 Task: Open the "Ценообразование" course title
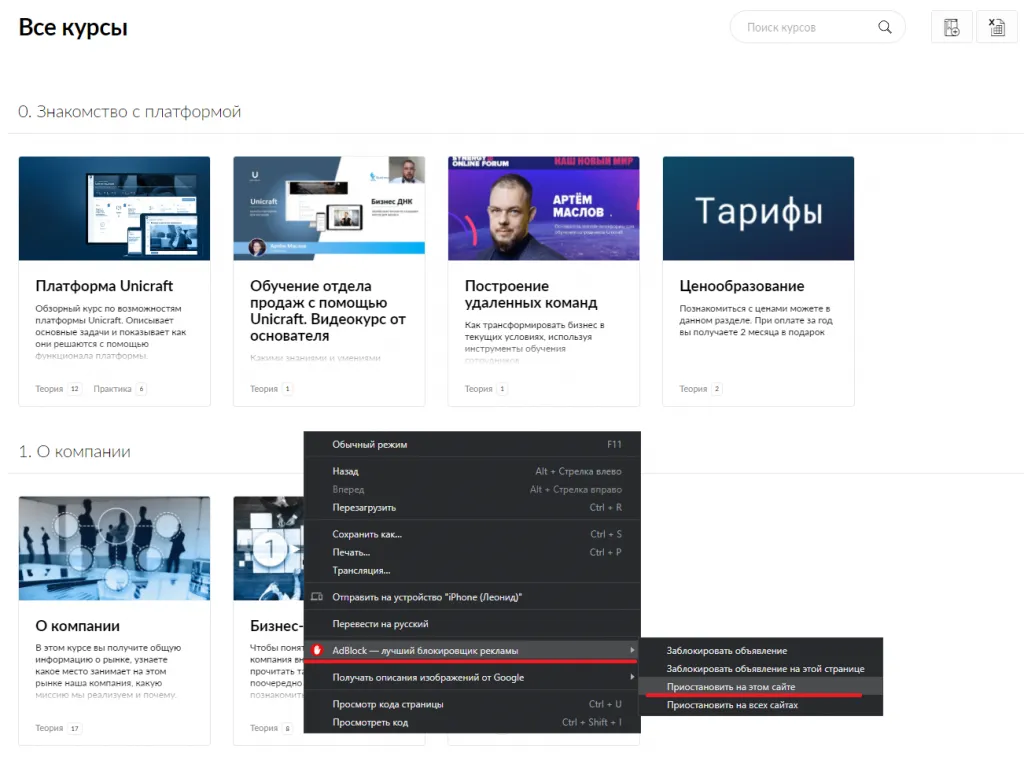click(x=741, y=285)
